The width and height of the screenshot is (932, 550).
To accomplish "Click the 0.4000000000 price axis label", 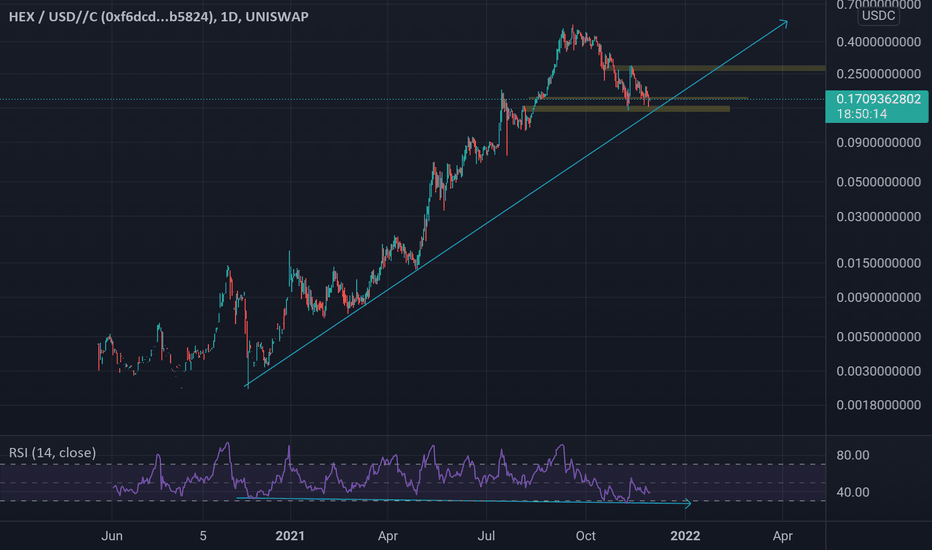I will [879, 42].
